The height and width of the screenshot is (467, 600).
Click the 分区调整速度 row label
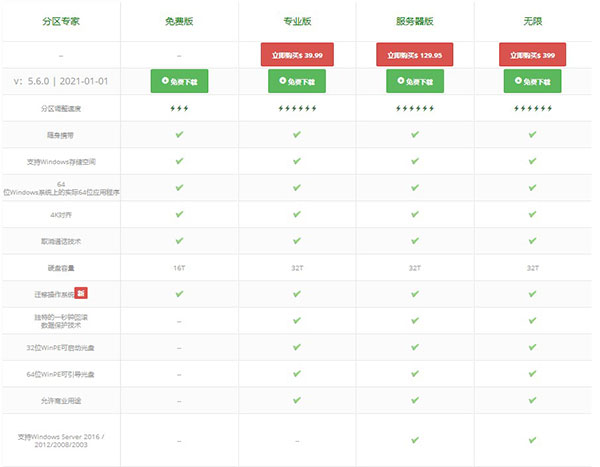tap(61, 109)
